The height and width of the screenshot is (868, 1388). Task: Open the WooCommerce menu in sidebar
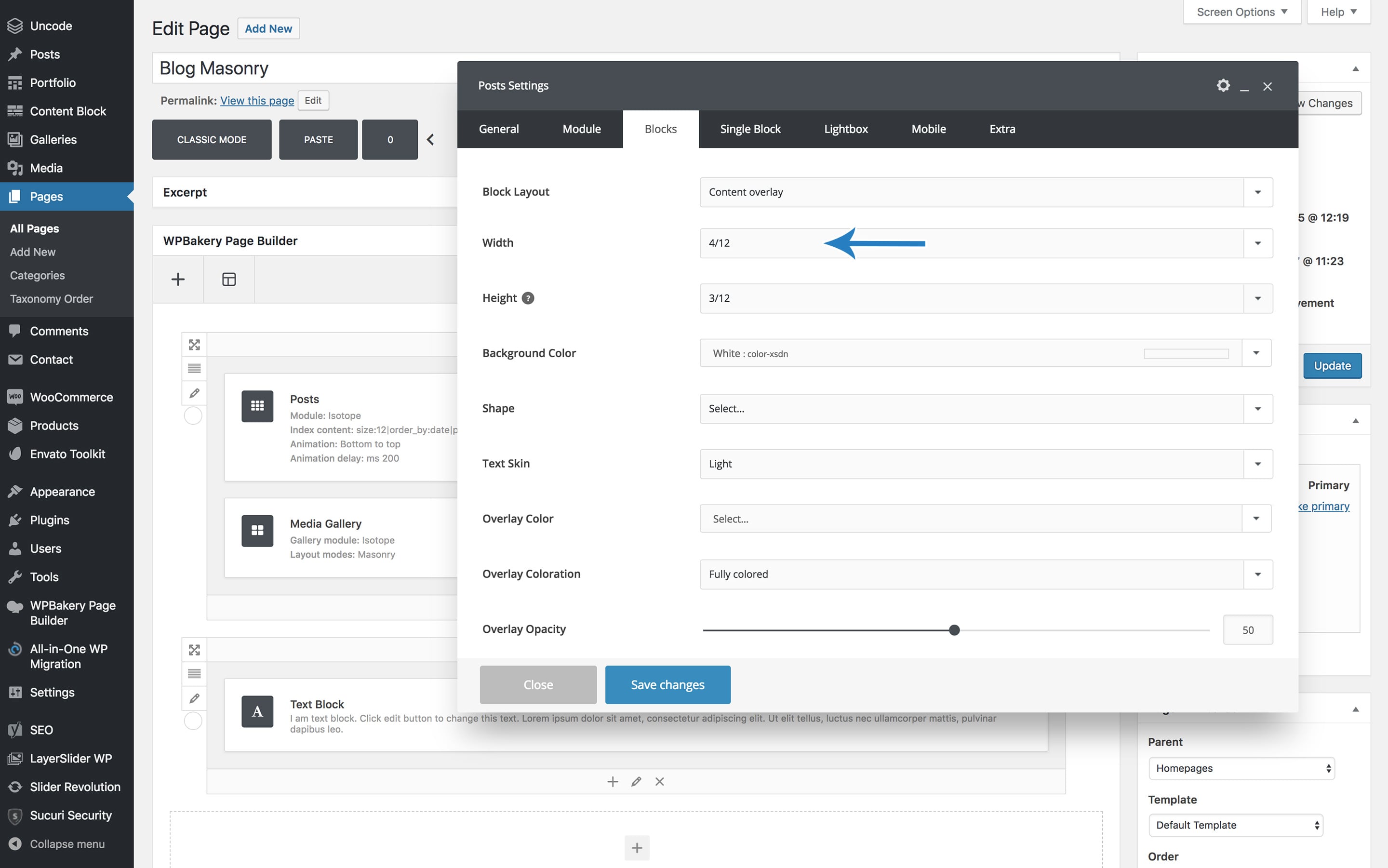(71, 397)
